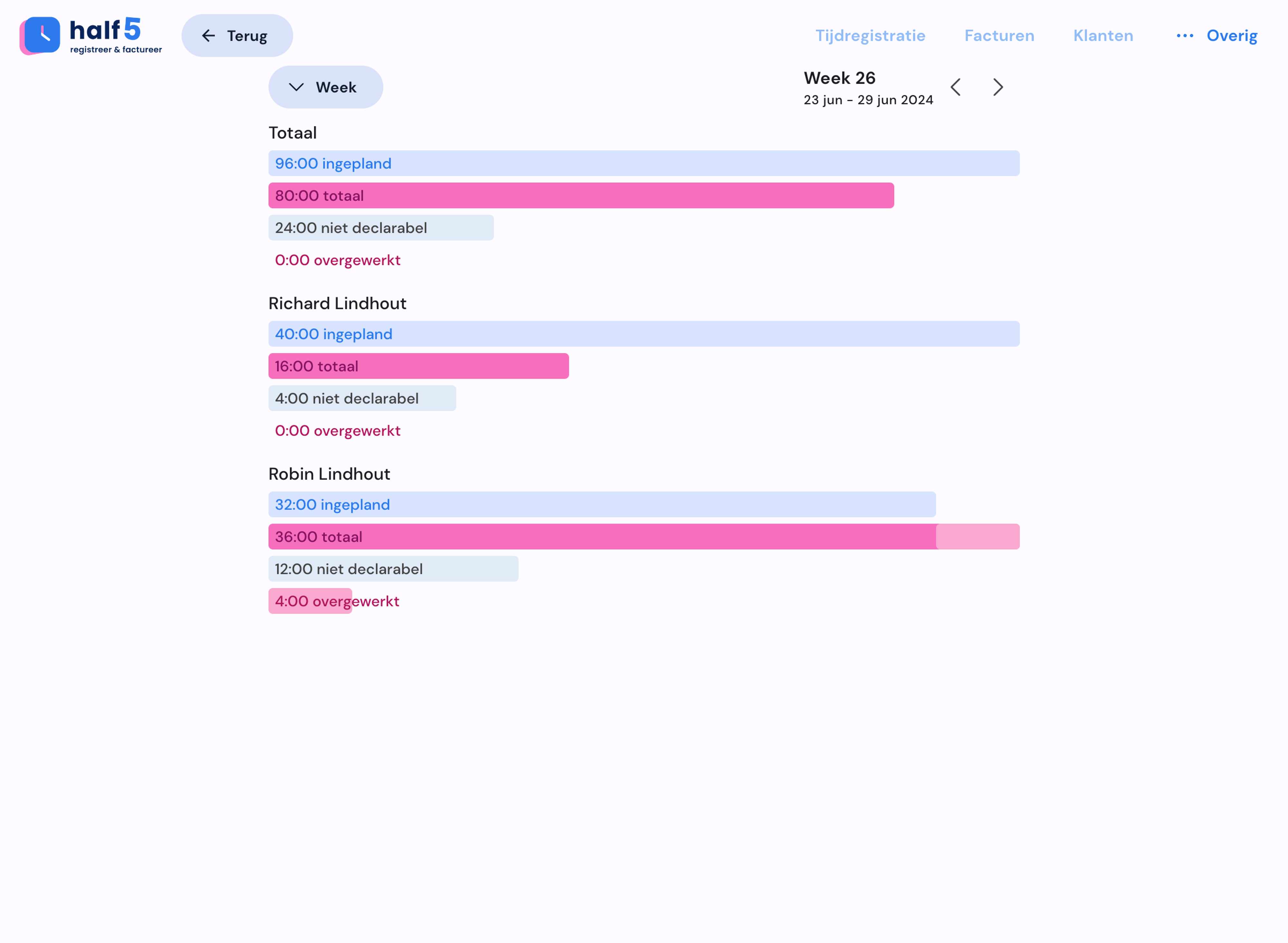Click the chevron down icon on Week selector

296,87
